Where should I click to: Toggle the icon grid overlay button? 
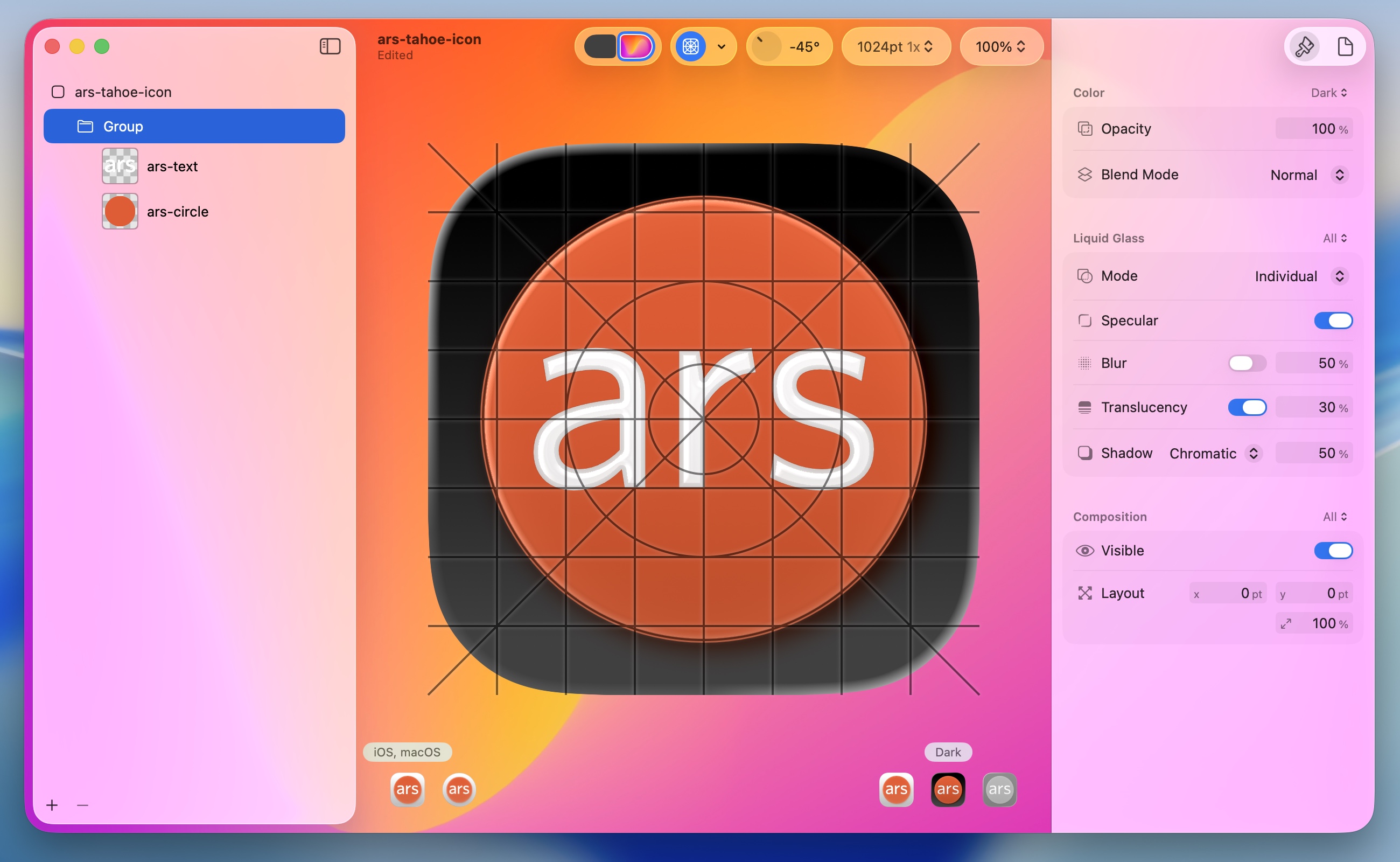coord(691,46)
